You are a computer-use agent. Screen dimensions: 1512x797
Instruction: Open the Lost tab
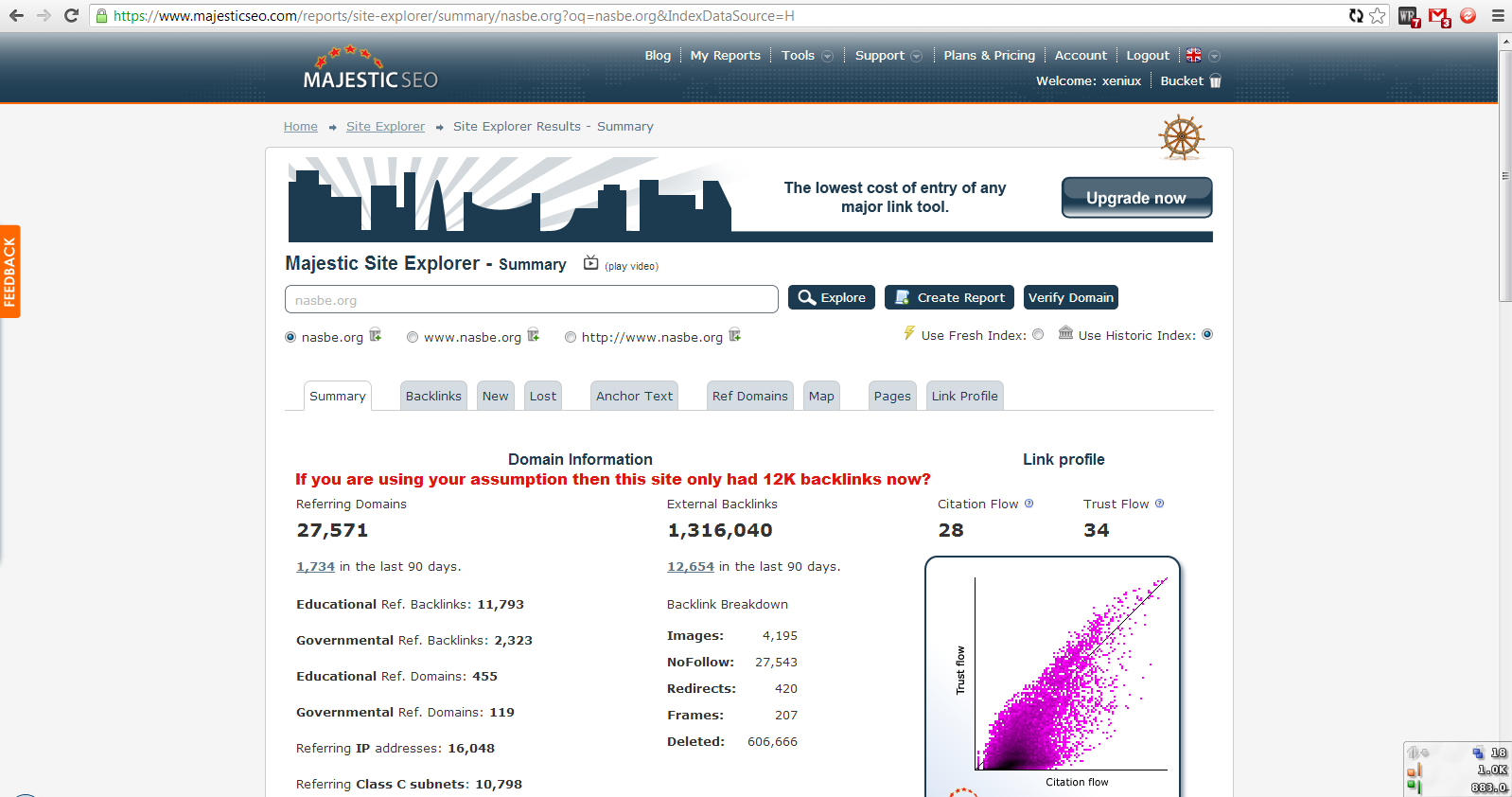coord(543,396)
